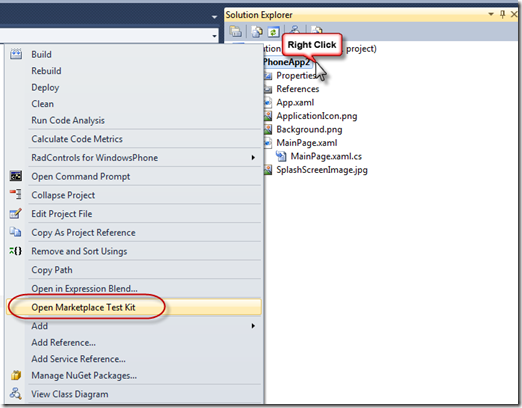Image resolution: width=522 pixels, height=408 pixels.
Task: Open the dark title bar dropdown arrow
Action: coord(214,17)
